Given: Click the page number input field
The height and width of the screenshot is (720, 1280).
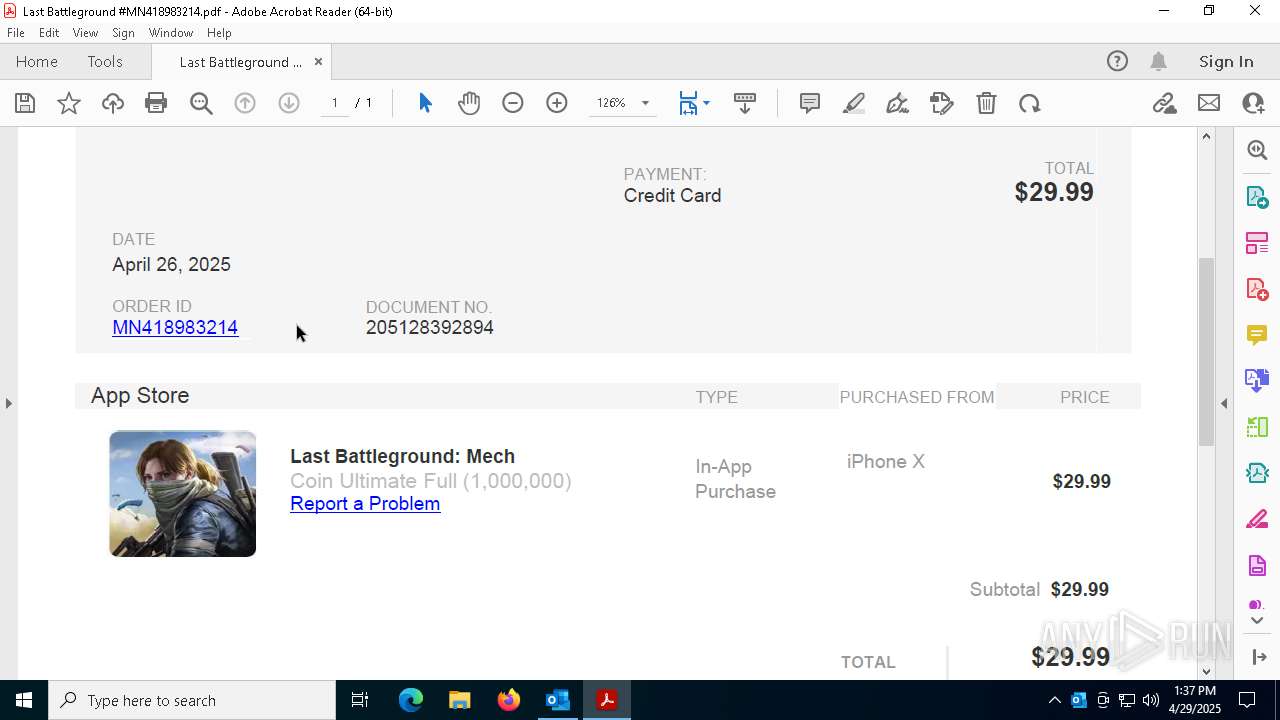Looking at the screenshot, I should coord(335,103).
